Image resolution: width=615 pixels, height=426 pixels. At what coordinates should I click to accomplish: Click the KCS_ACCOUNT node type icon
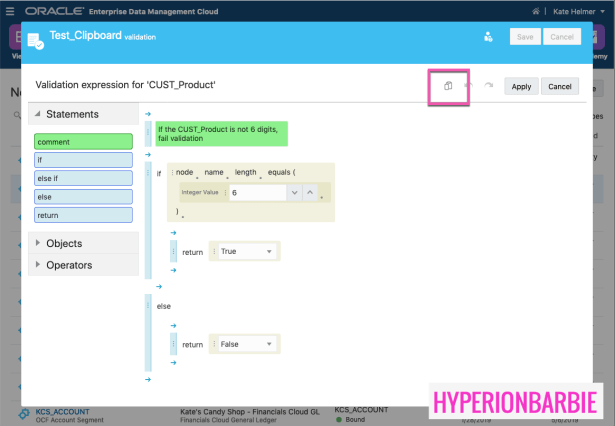pyautogui.click(x=24, y=413)
